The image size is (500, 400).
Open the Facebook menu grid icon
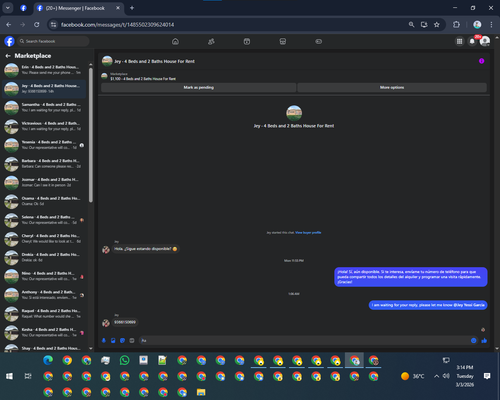click(x=459, y=41)
